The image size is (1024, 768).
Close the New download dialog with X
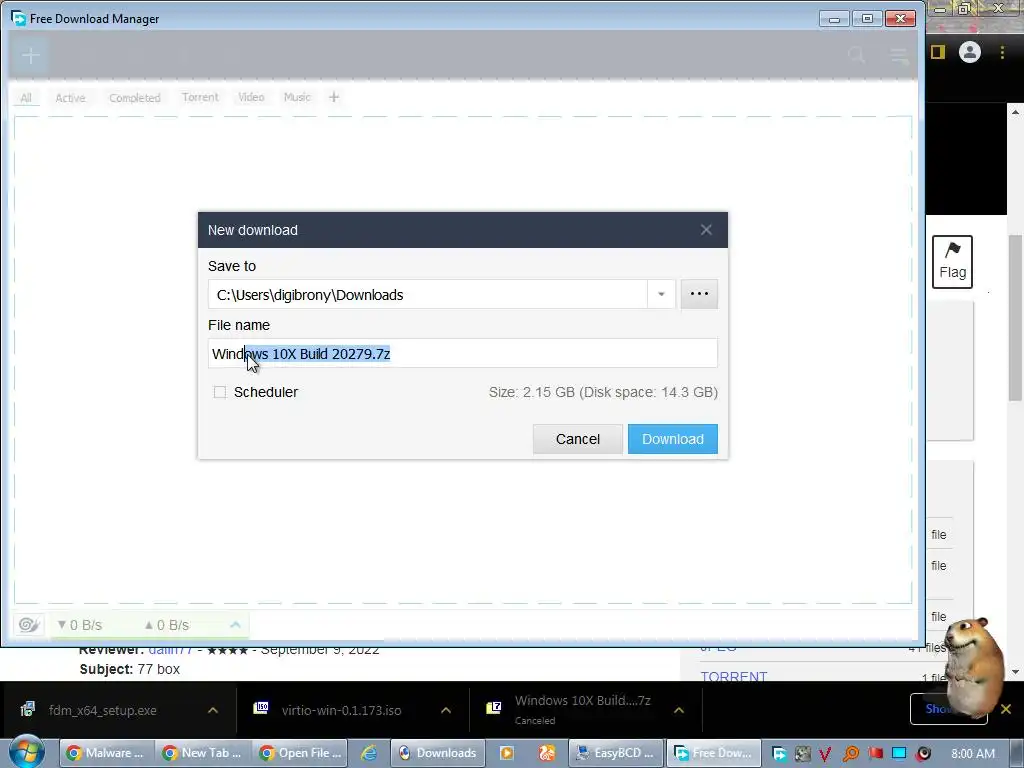[x=706, y=230]
